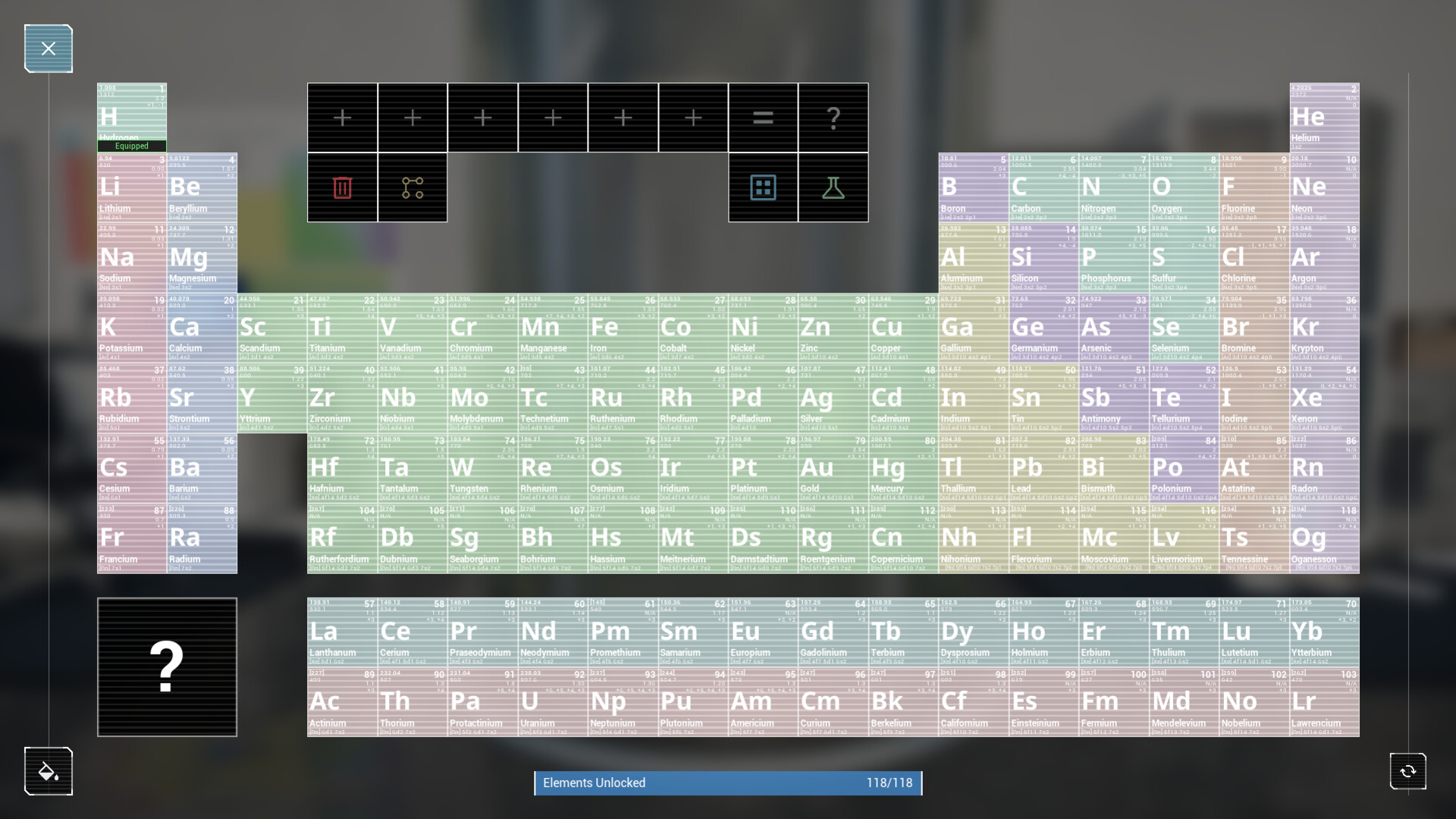Viewport: 1456px width, 819px height.
Task: Click the paint bucket icon
Action: (49, 771)
